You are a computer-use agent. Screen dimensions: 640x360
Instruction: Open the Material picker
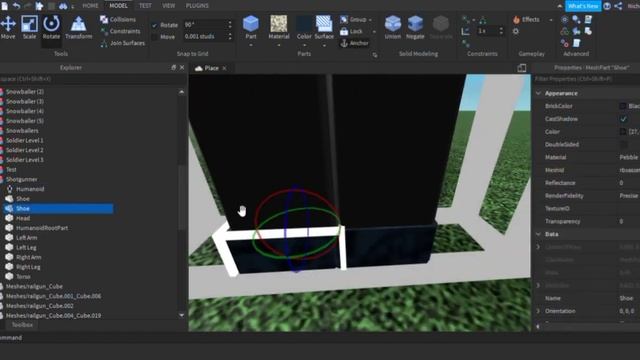coord(279,28)
